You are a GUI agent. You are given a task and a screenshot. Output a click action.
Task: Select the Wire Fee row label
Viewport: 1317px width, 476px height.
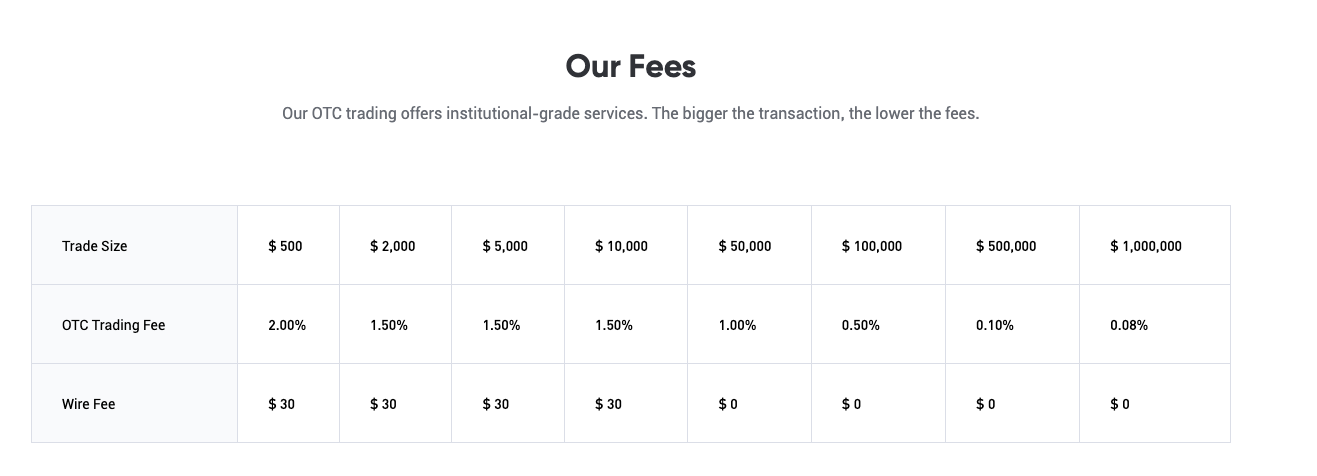[x=89, y=404]
